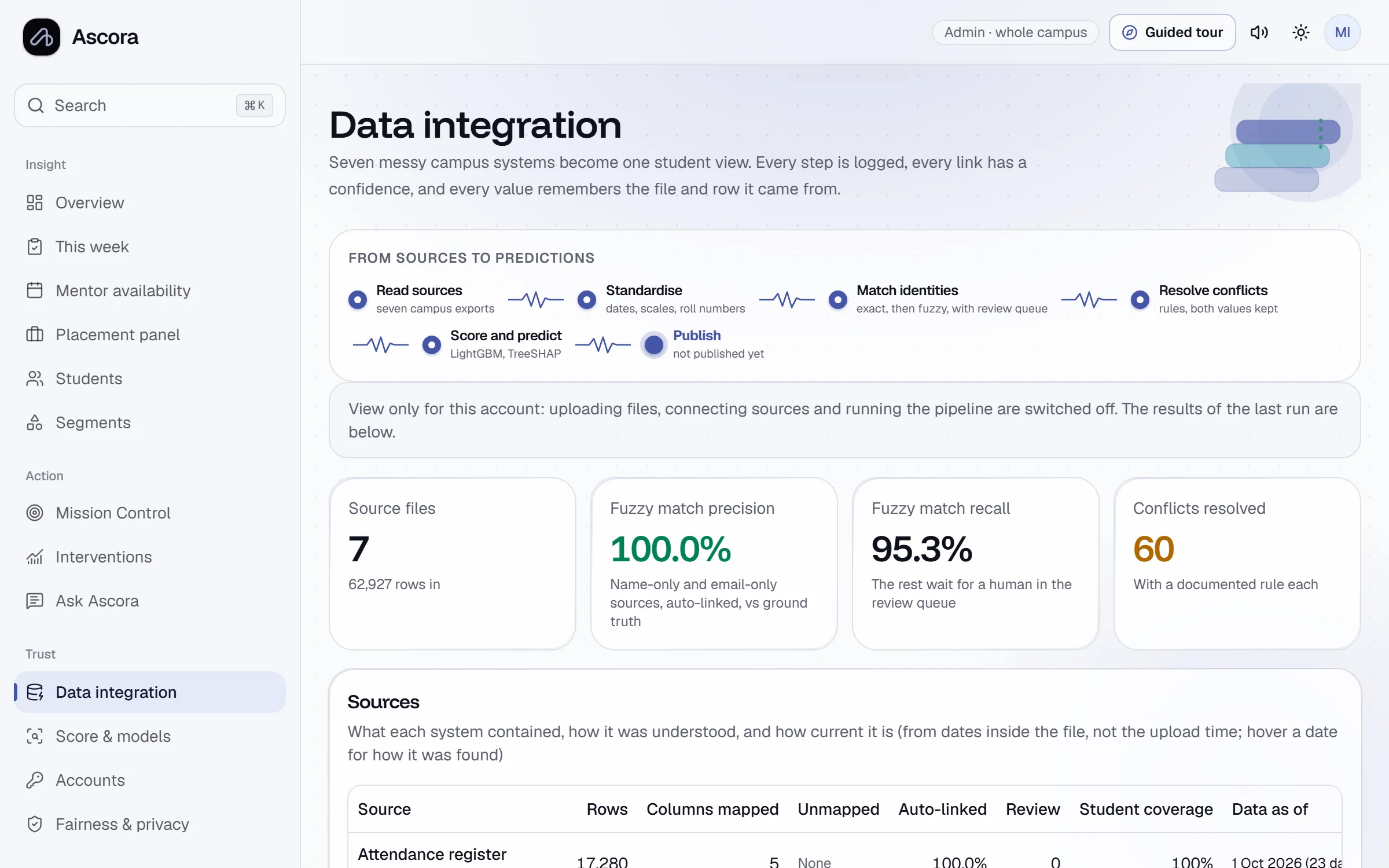1389x868 pixels.
Task: Open the MI user avatar menu
Action: click(1343, 32)
